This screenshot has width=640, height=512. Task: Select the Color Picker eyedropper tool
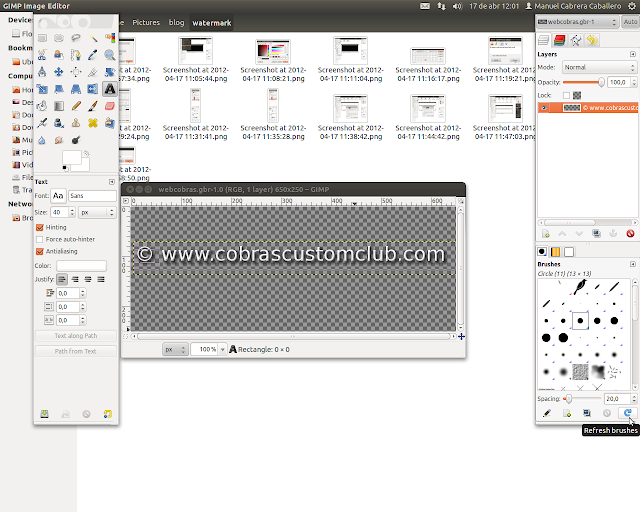[93, 55]
